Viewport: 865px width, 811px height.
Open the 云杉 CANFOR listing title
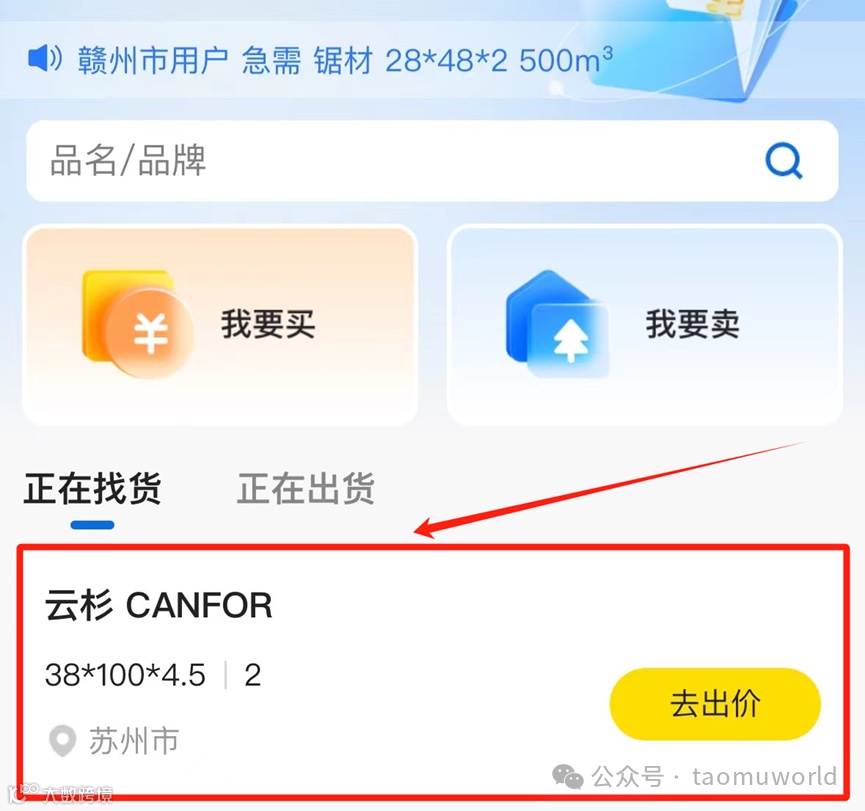tap(159, 605)
